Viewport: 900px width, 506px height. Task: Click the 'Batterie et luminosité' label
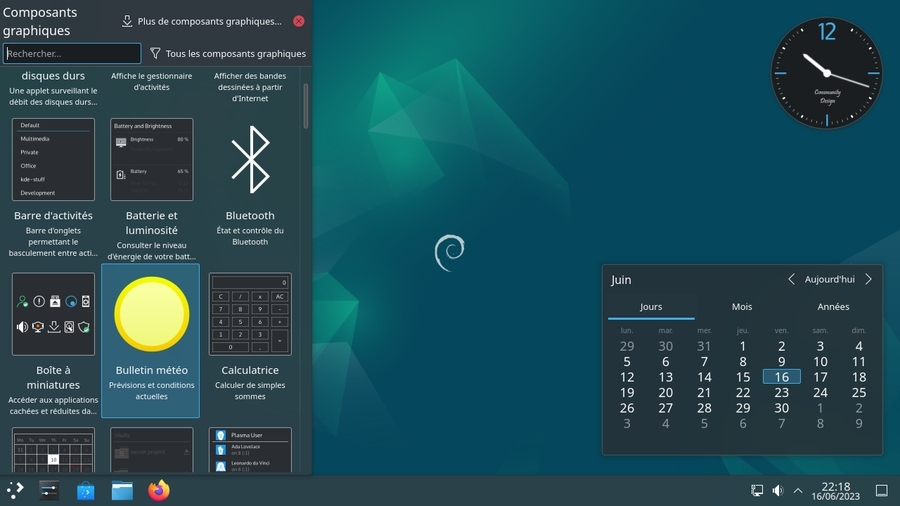click(152, 223)
